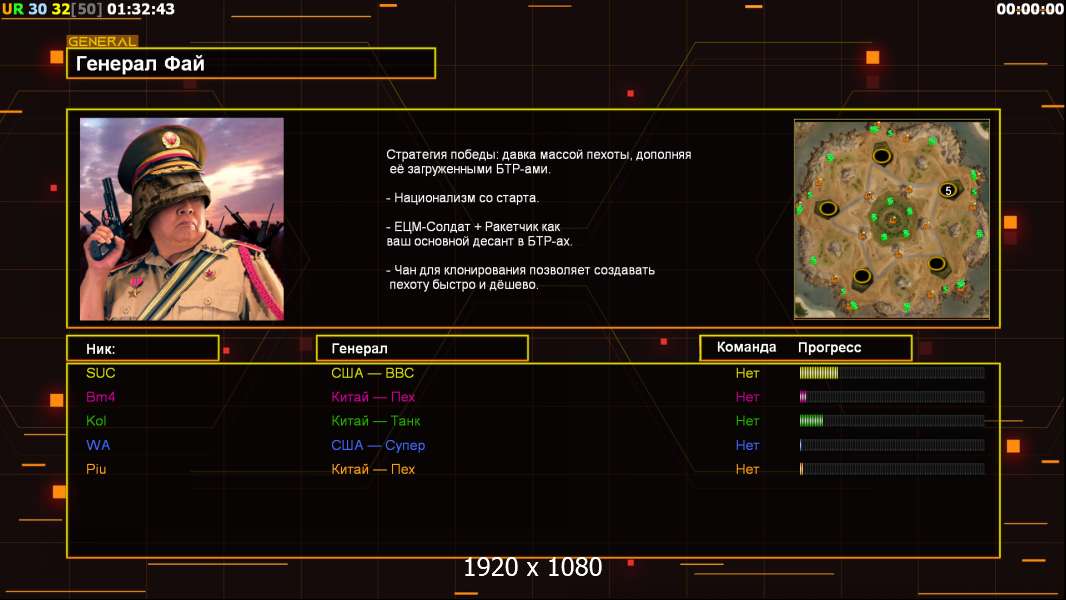Viewport: 1066px width, 600px height.
Task: Click Piu's Китай — Пех general entry
Action: point(373,469)
